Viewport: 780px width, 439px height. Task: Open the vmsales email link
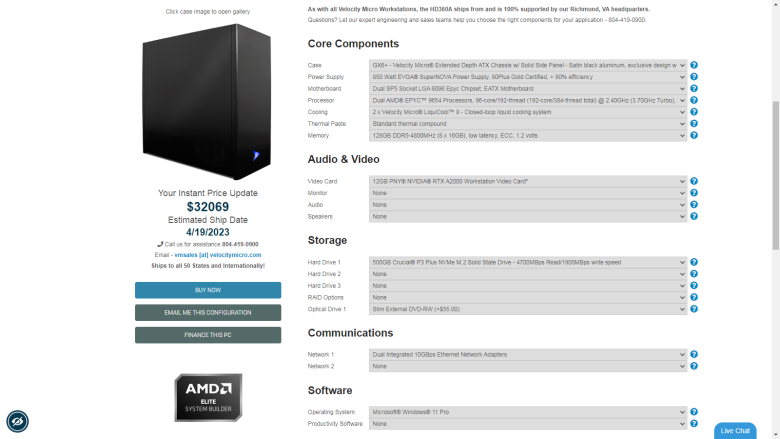[217, 255]
